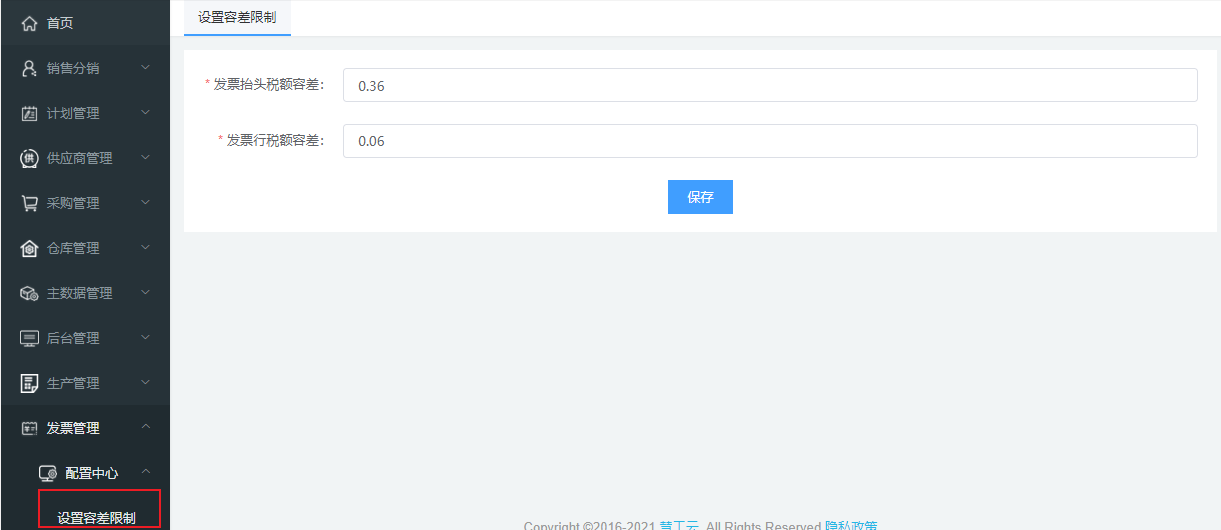Switch to the 设置容差限制 tab
The image size is (1221, 530).
(x=237, y=18)
